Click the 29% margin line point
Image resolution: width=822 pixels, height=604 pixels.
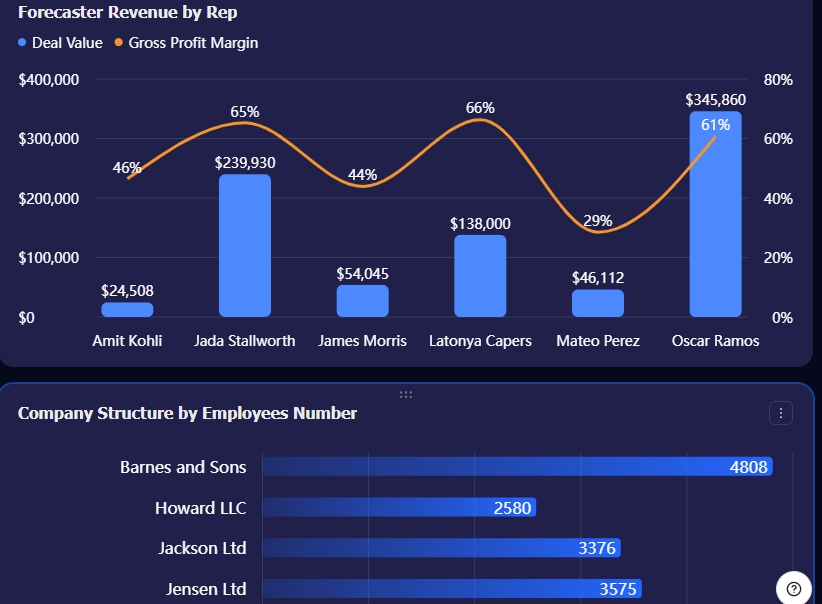(598, 231)
